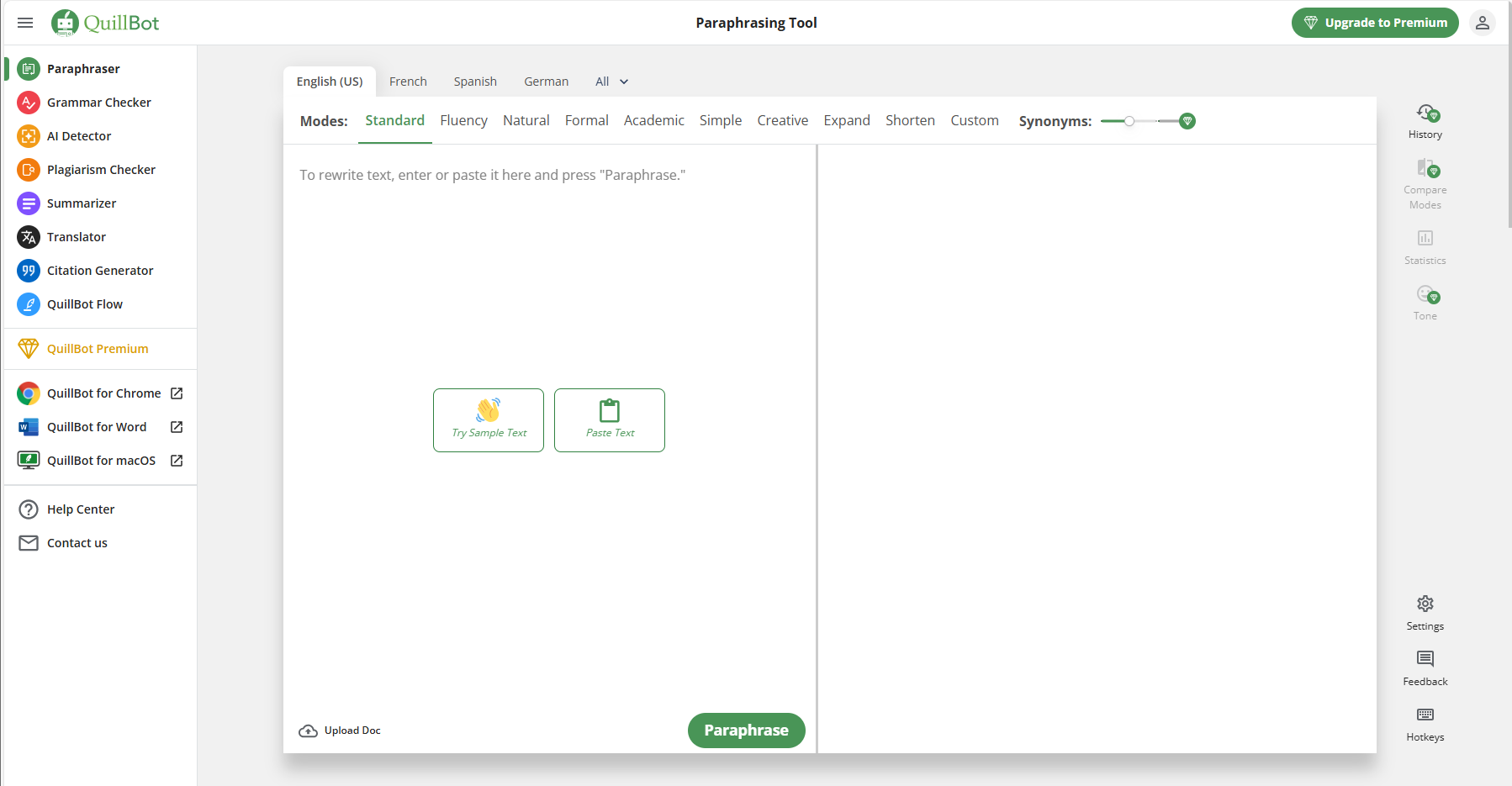The width and height of the screenshot is (1512, 786).
Task: Expand the All languages dropdown
Action: pos(612,82)
